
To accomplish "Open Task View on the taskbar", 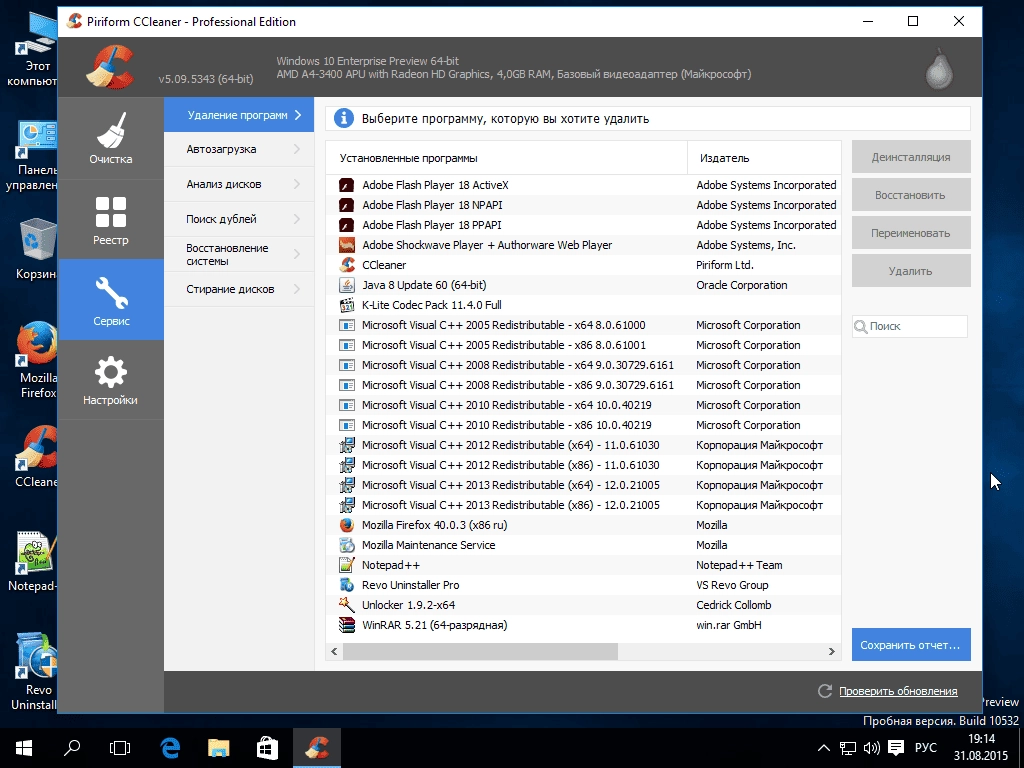I will [x=120, y=748].
